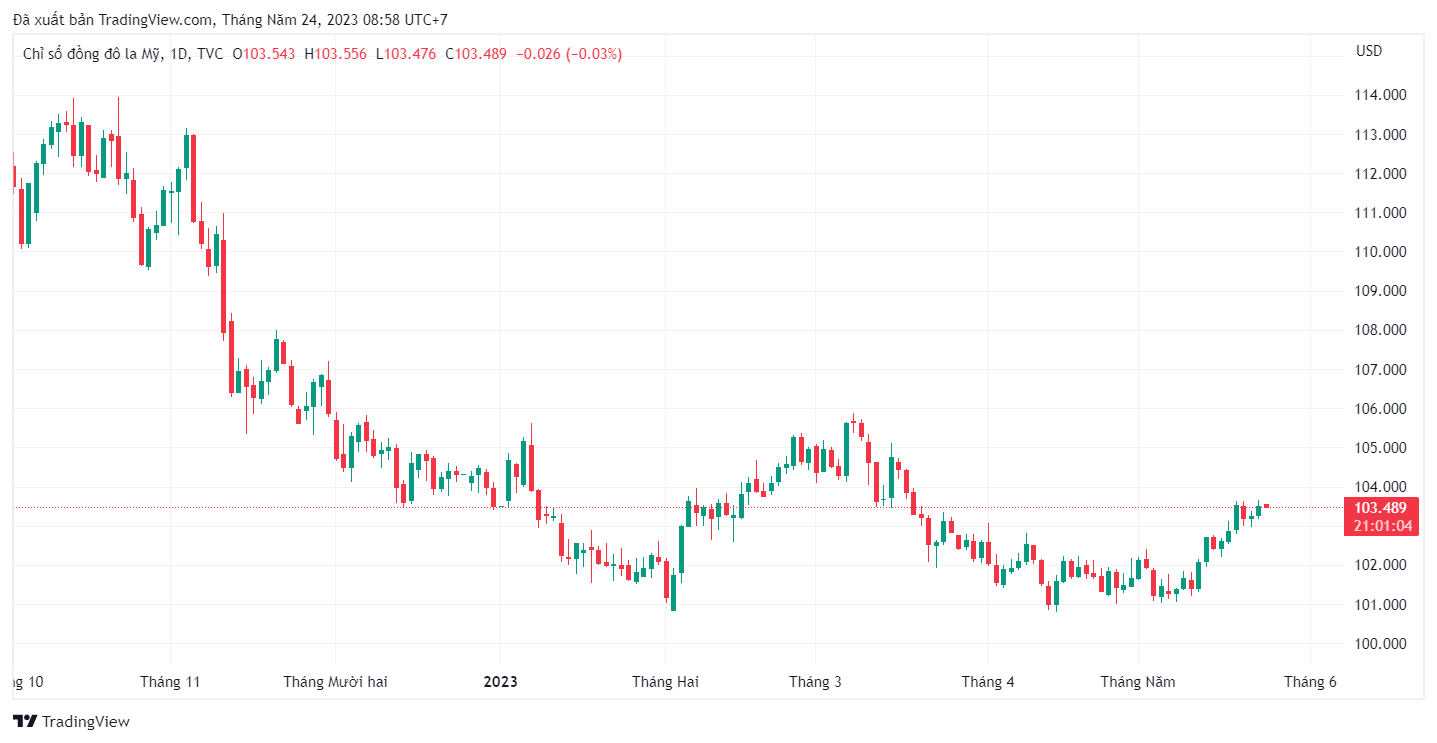Click the close value C103.489 in legend

pos(477,54)
